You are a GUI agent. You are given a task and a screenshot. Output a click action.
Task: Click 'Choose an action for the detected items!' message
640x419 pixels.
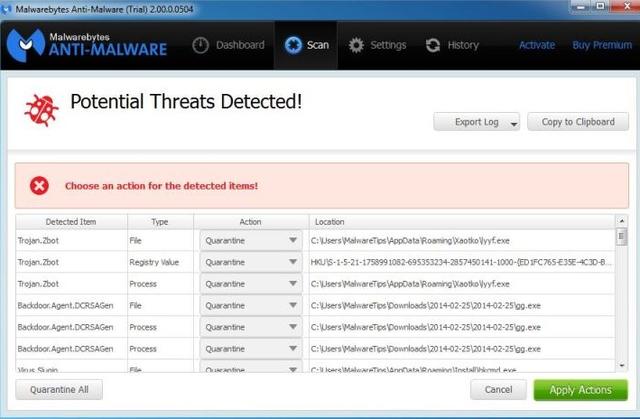click(x=162, y=186)
